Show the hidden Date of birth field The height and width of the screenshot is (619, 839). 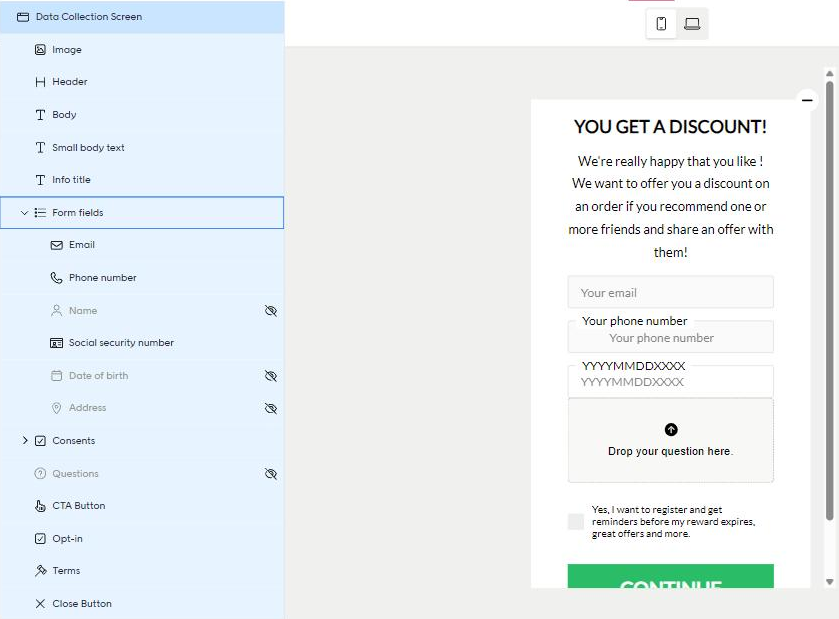pos(271,376)
